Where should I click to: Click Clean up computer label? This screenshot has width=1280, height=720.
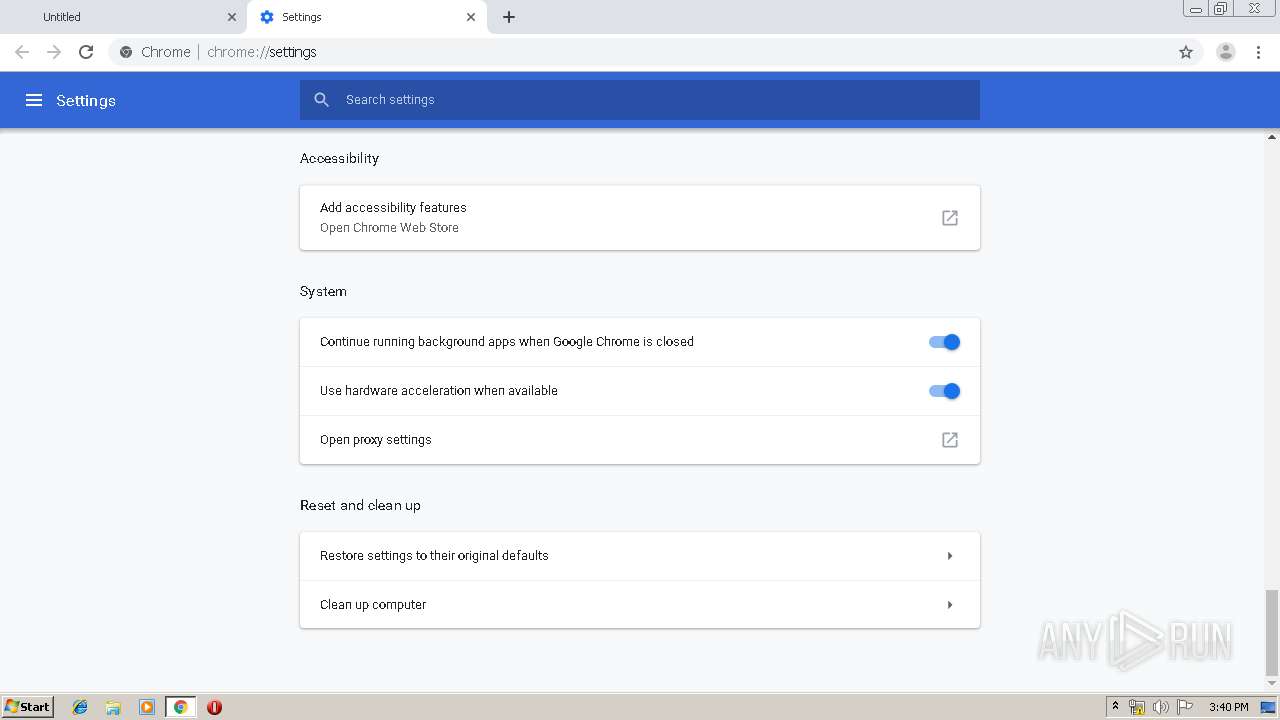coord(373,605)
